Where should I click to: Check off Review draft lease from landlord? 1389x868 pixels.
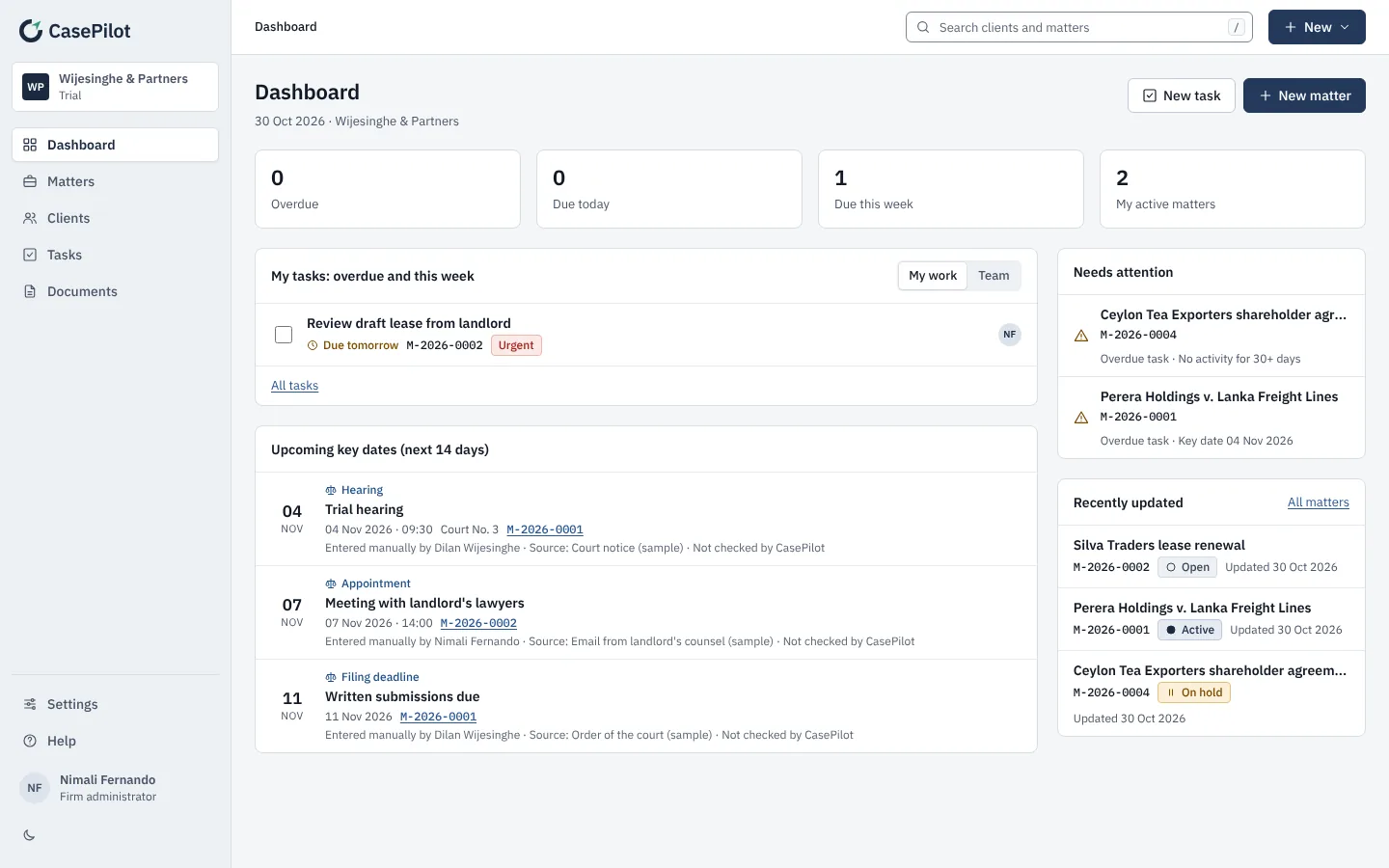pos(284,335)
